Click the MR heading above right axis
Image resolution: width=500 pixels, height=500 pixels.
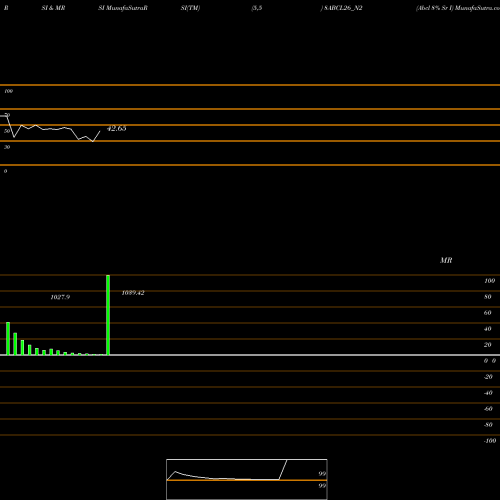[446, 260]
